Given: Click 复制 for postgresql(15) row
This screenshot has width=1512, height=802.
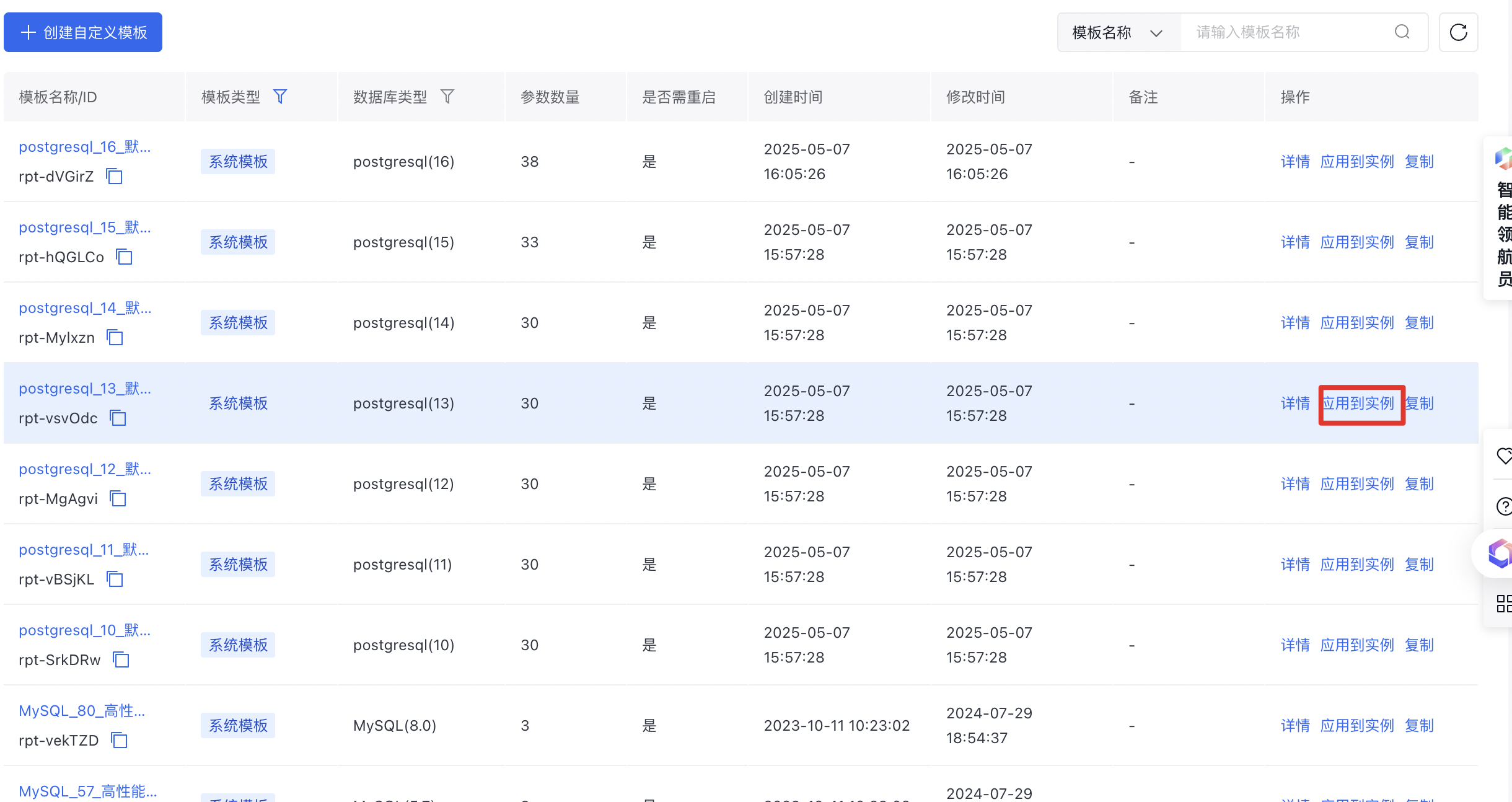Looking at the screenshot, I should click(1419, 242).
